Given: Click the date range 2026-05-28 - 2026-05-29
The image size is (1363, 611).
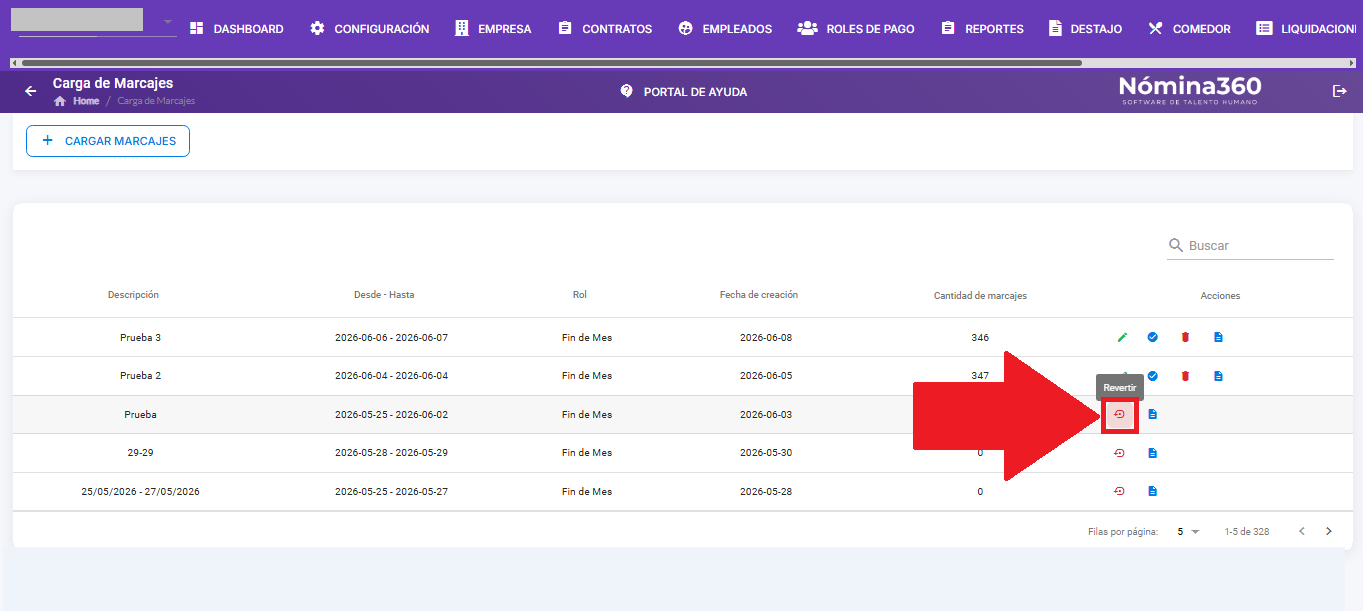Looking at the screenshot, I should pyautogui.click(x=391, y=453).
